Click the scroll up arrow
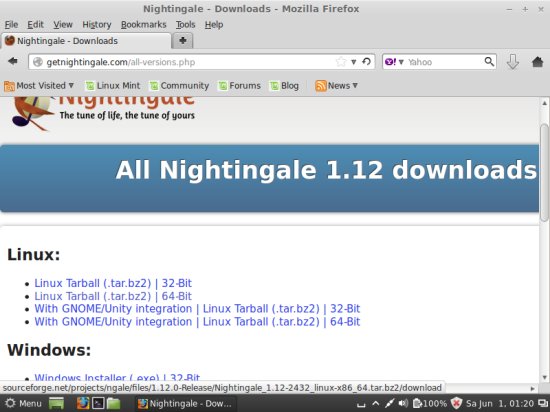This screenshot has height=412, width=550. pos(544,103)
